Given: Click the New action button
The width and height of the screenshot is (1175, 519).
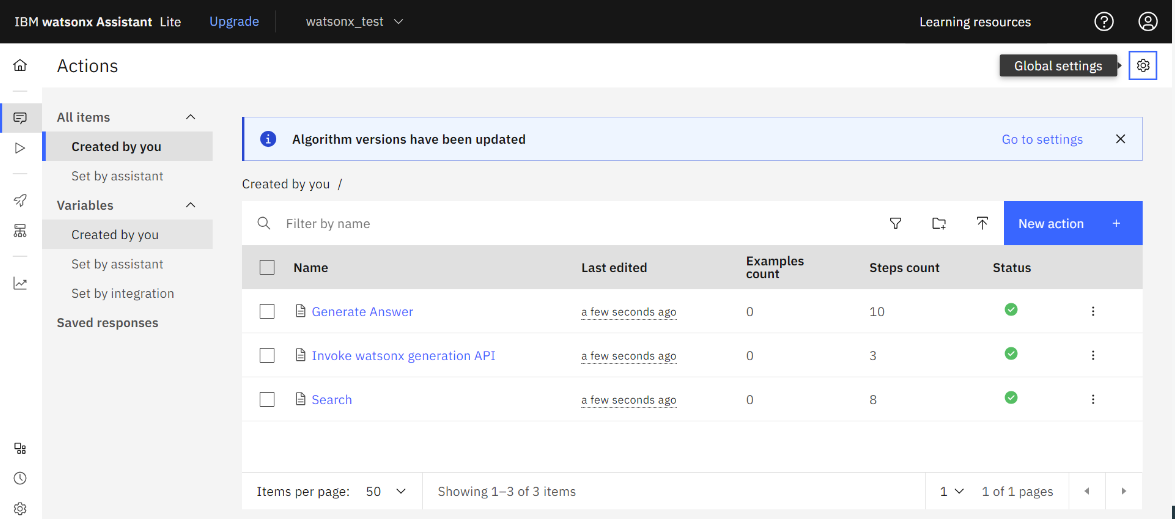Looking at the screenshot, I should click(x=1072, y=224).
